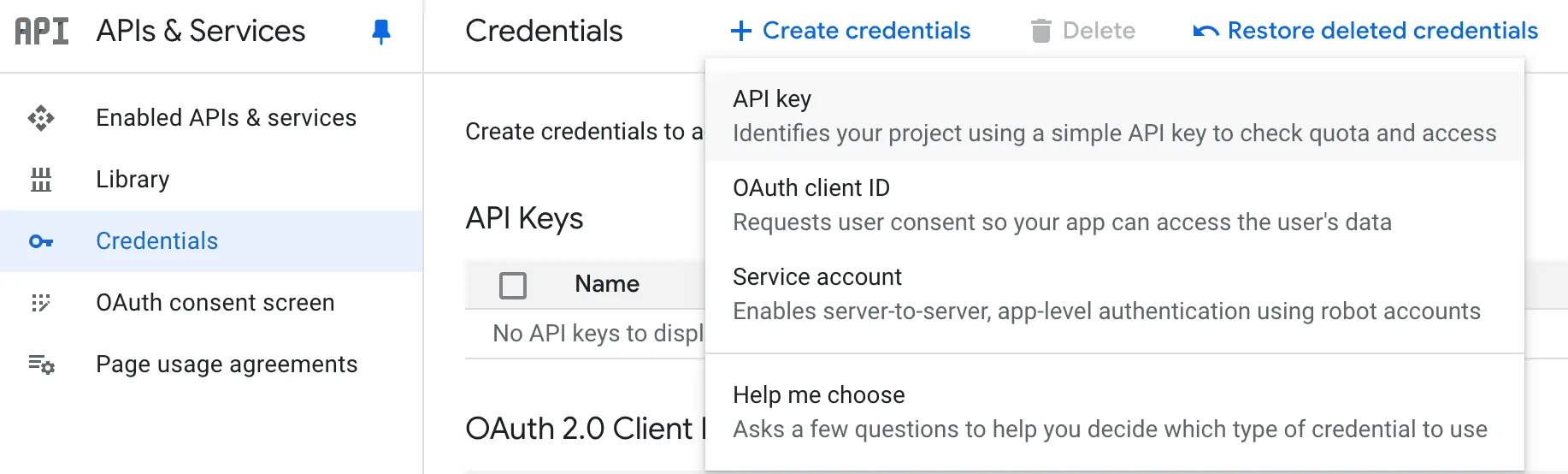Click the Restore undo arrow icon
Viewport: 1568px width, 474px height.
[1205, 32]
